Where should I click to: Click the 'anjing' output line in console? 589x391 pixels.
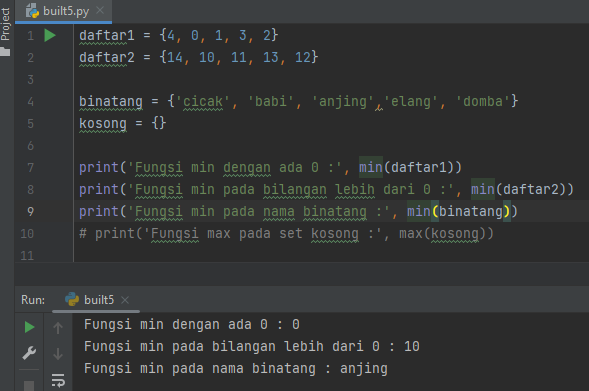236,368
